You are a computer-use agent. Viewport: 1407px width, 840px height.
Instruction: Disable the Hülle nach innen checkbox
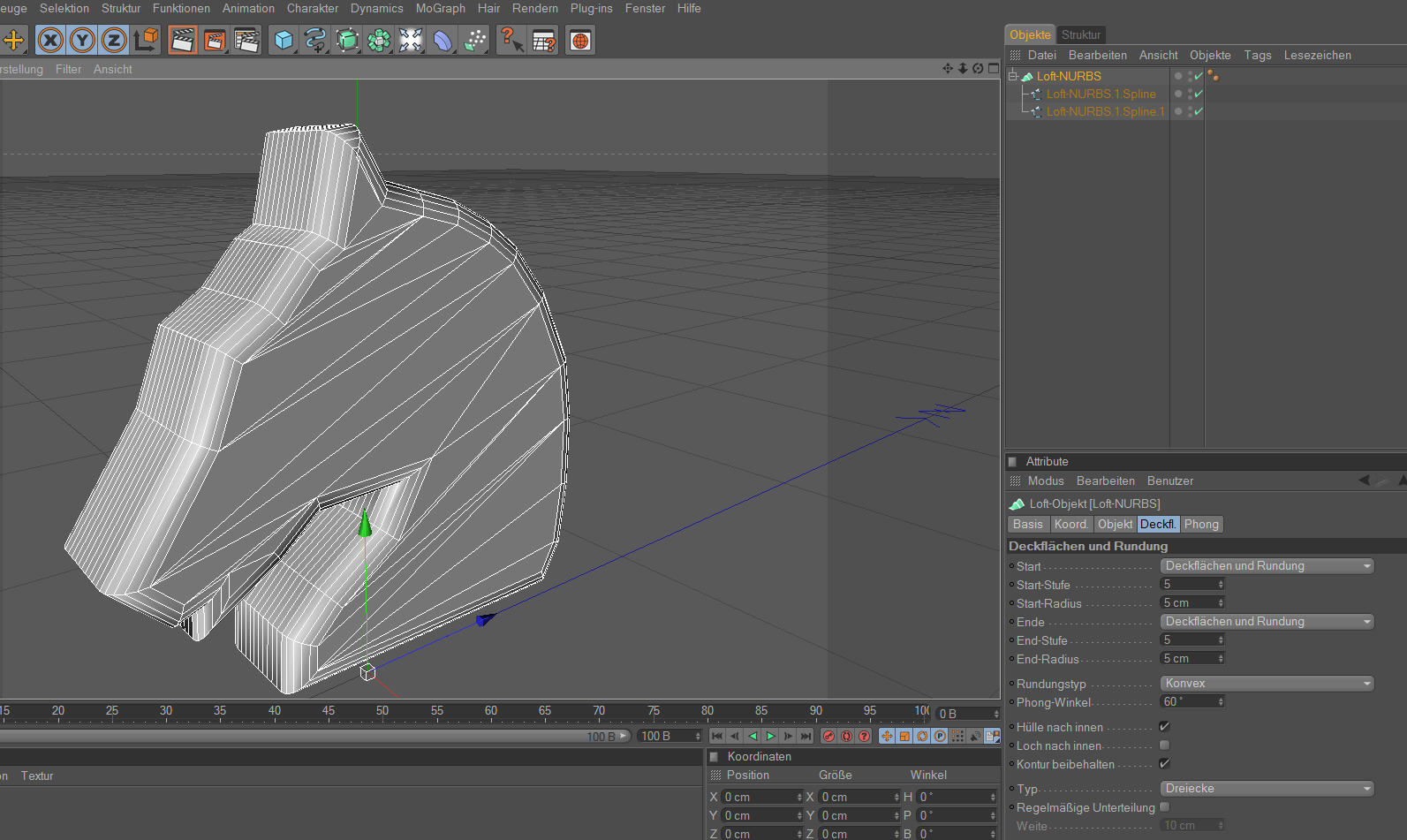point(1164,727)
